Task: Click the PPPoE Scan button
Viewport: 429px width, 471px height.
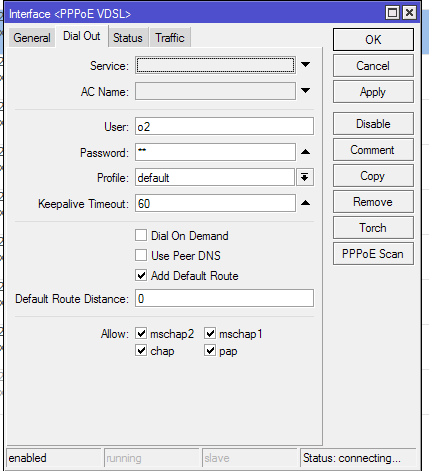Action: (x=373, y=254)
